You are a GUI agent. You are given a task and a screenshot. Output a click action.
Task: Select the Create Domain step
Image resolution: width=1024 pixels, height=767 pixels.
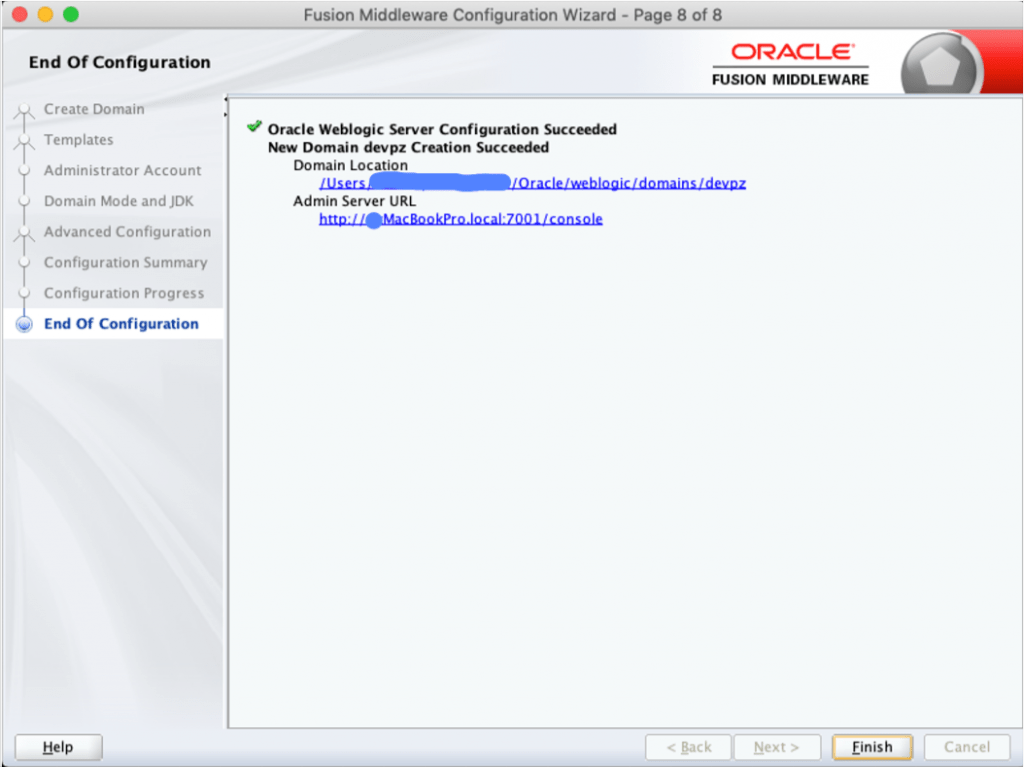(x=94, y=109)
